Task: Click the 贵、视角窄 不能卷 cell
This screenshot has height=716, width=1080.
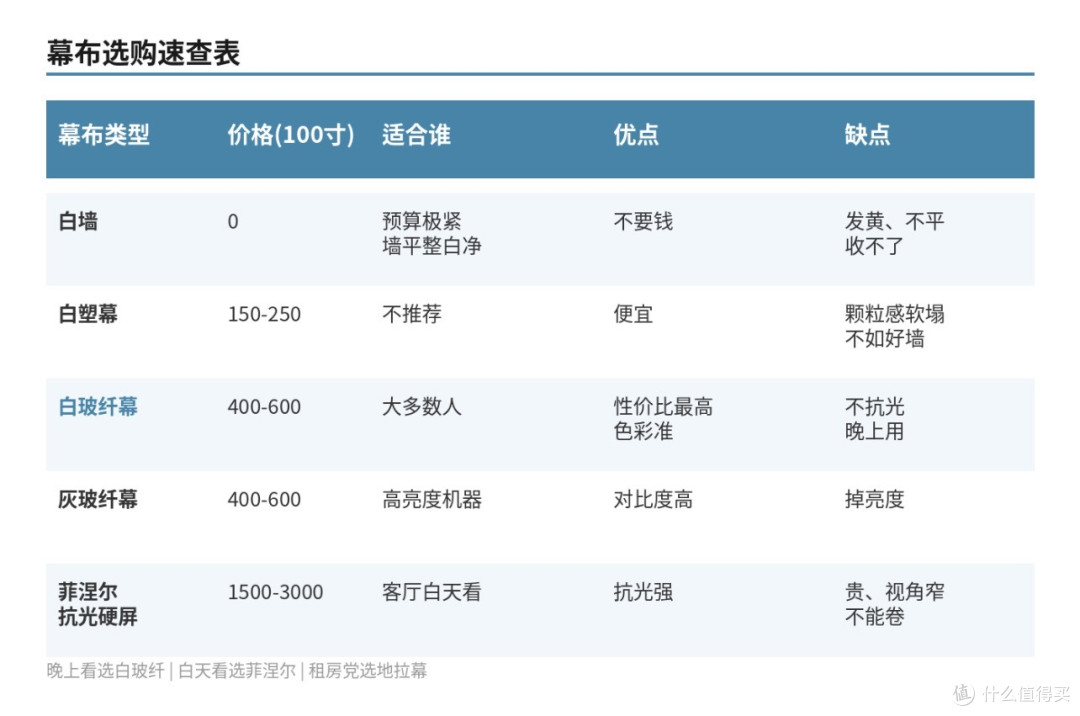Action: tap(894, 604)
